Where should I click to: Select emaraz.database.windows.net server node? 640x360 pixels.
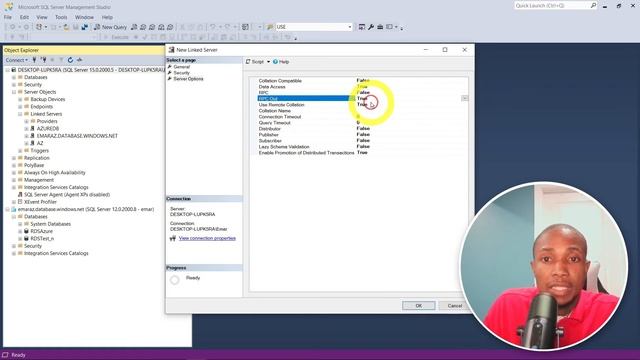point(86,209)
